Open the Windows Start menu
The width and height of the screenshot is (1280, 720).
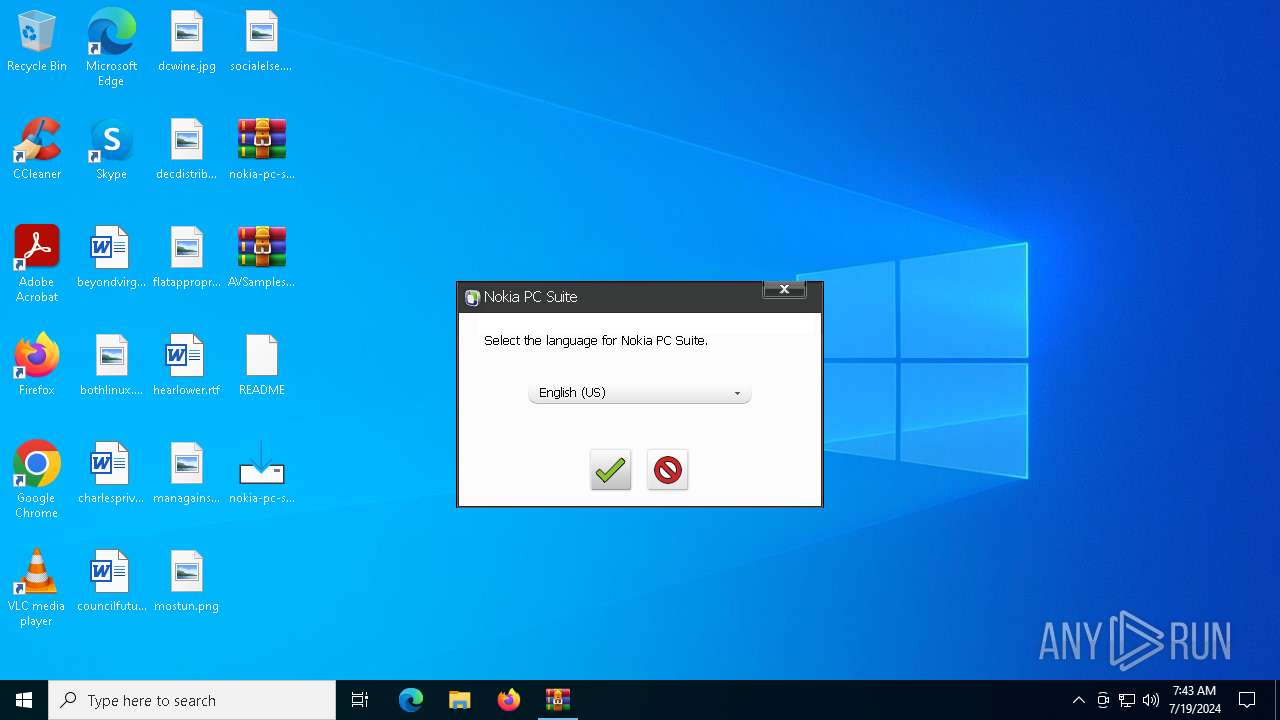click(x=24, y=700)
